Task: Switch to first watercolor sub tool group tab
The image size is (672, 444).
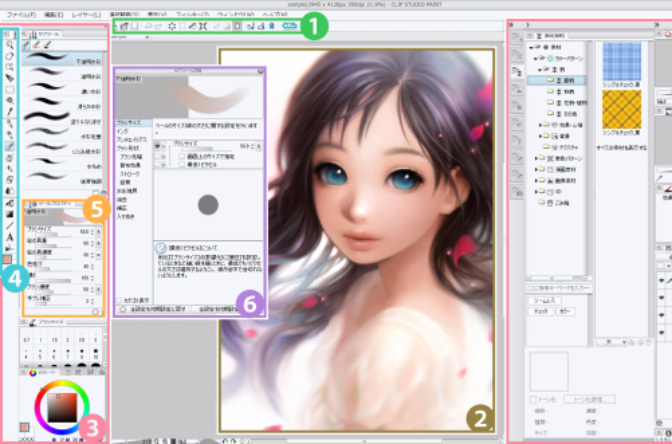Action: coord(26,45)
